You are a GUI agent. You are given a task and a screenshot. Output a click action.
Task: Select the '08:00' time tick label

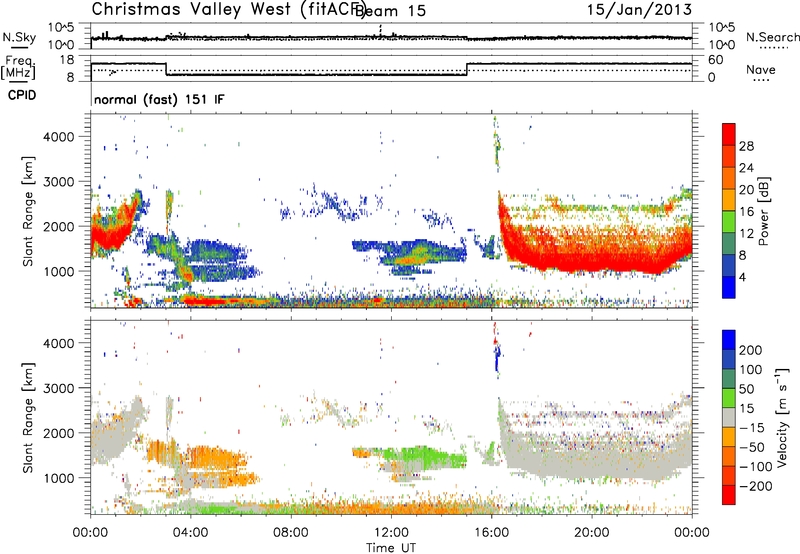point(290,533)
